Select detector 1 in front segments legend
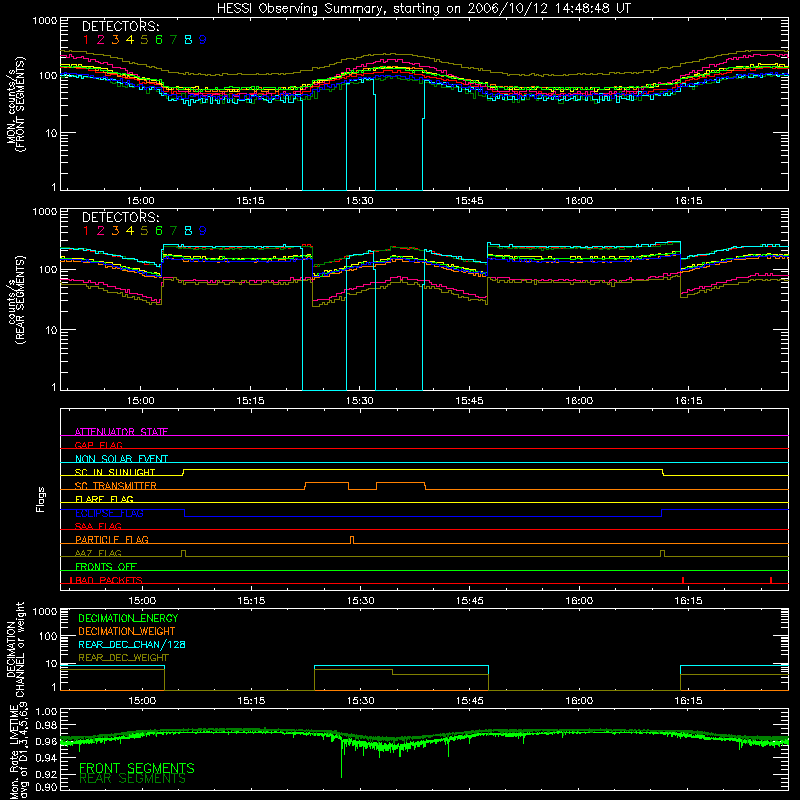This screenshot has width=800, height=800. pos(86,40)
